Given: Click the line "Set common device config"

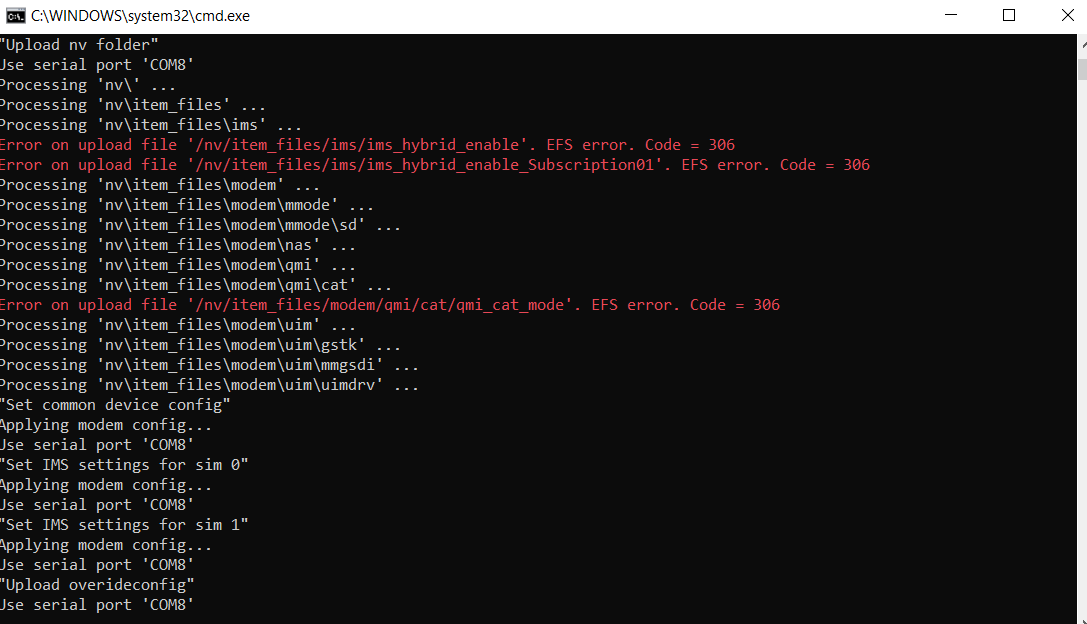Looking at the screenshot, I should [x=115, y=406].
